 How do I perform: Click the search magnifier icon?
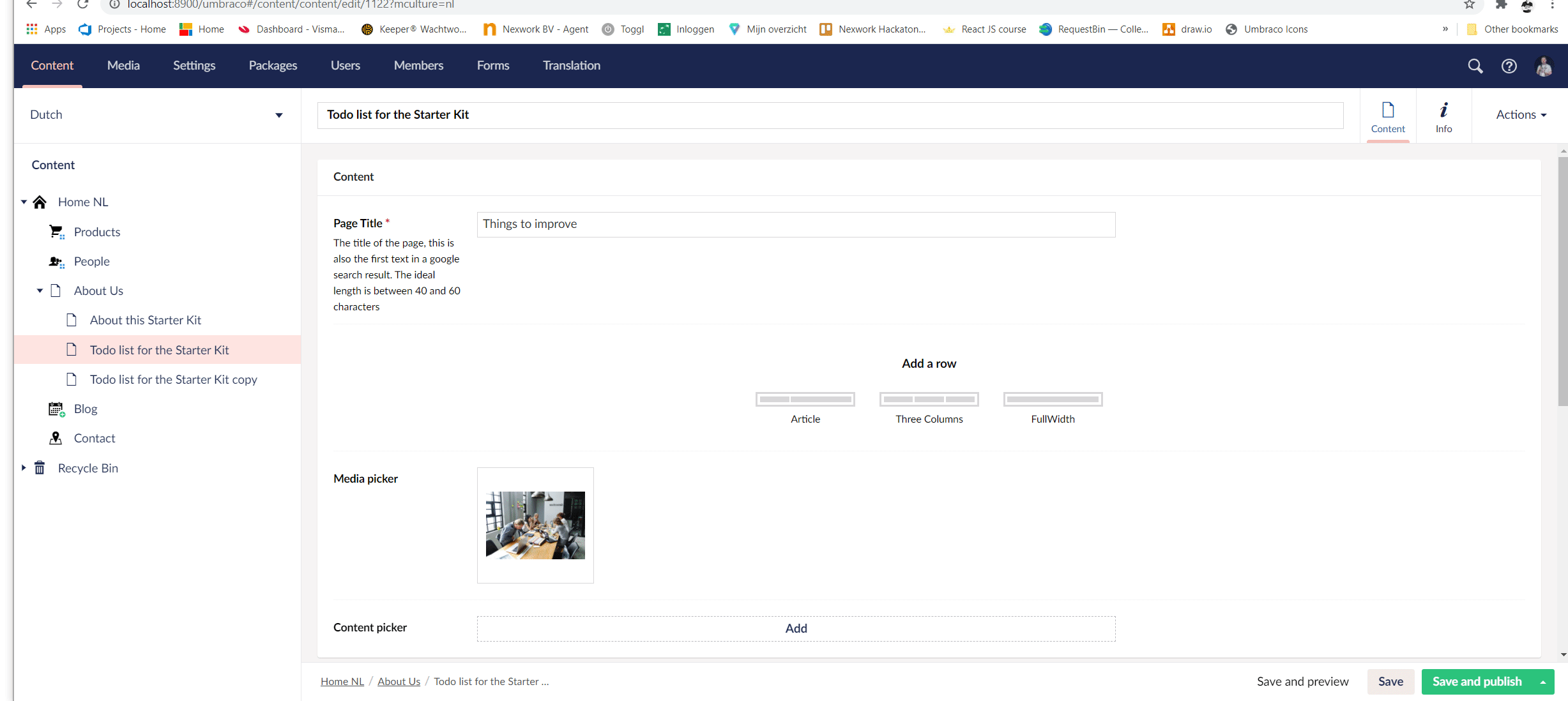(x=1475, y=66)
